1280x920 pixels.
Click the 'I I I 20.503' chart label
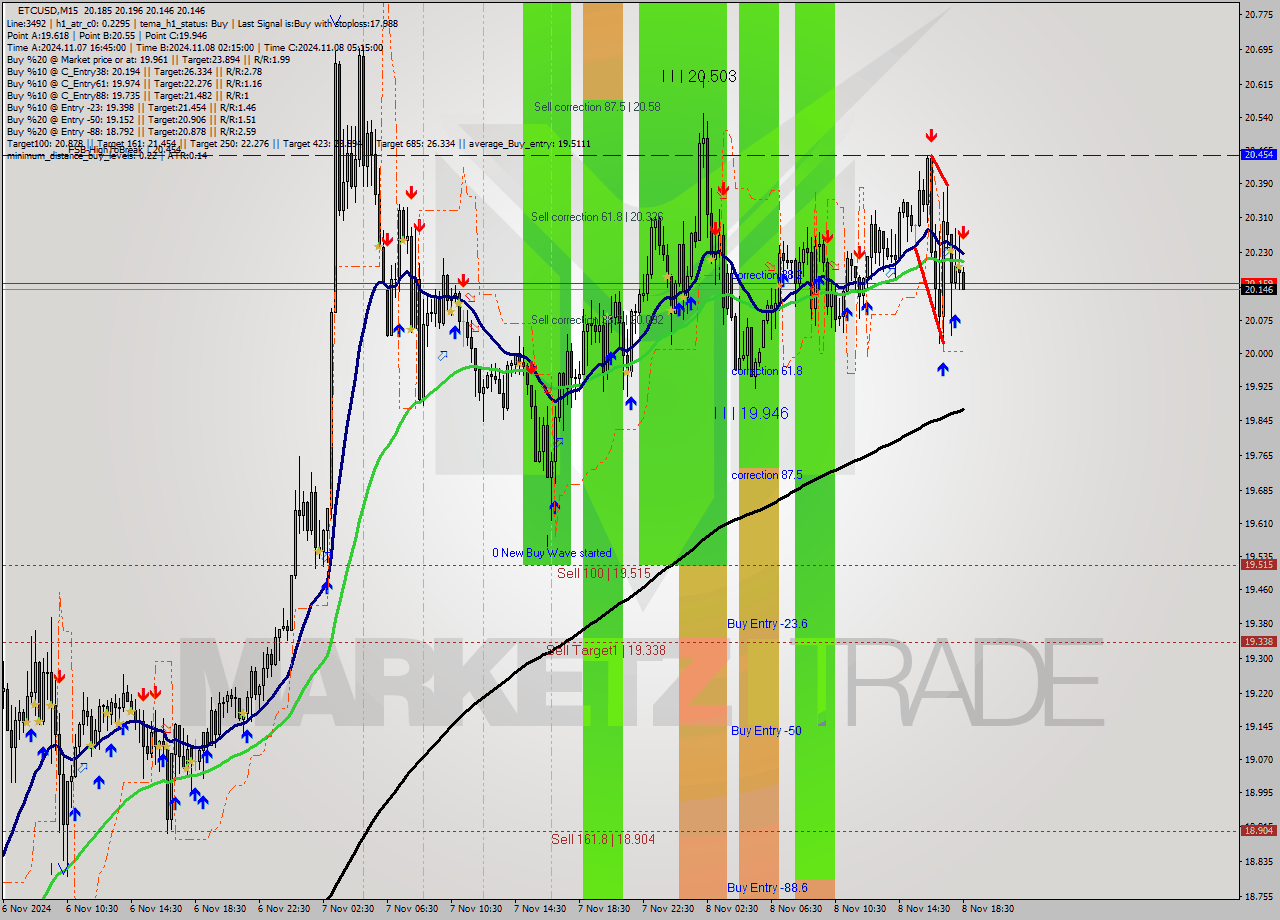pos(698,76)
